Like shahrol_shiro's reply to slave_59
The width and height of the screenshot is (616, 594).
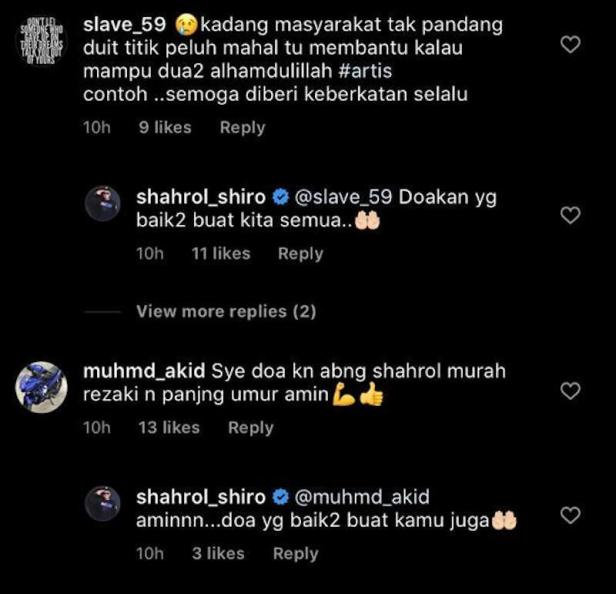pos(570,216)
